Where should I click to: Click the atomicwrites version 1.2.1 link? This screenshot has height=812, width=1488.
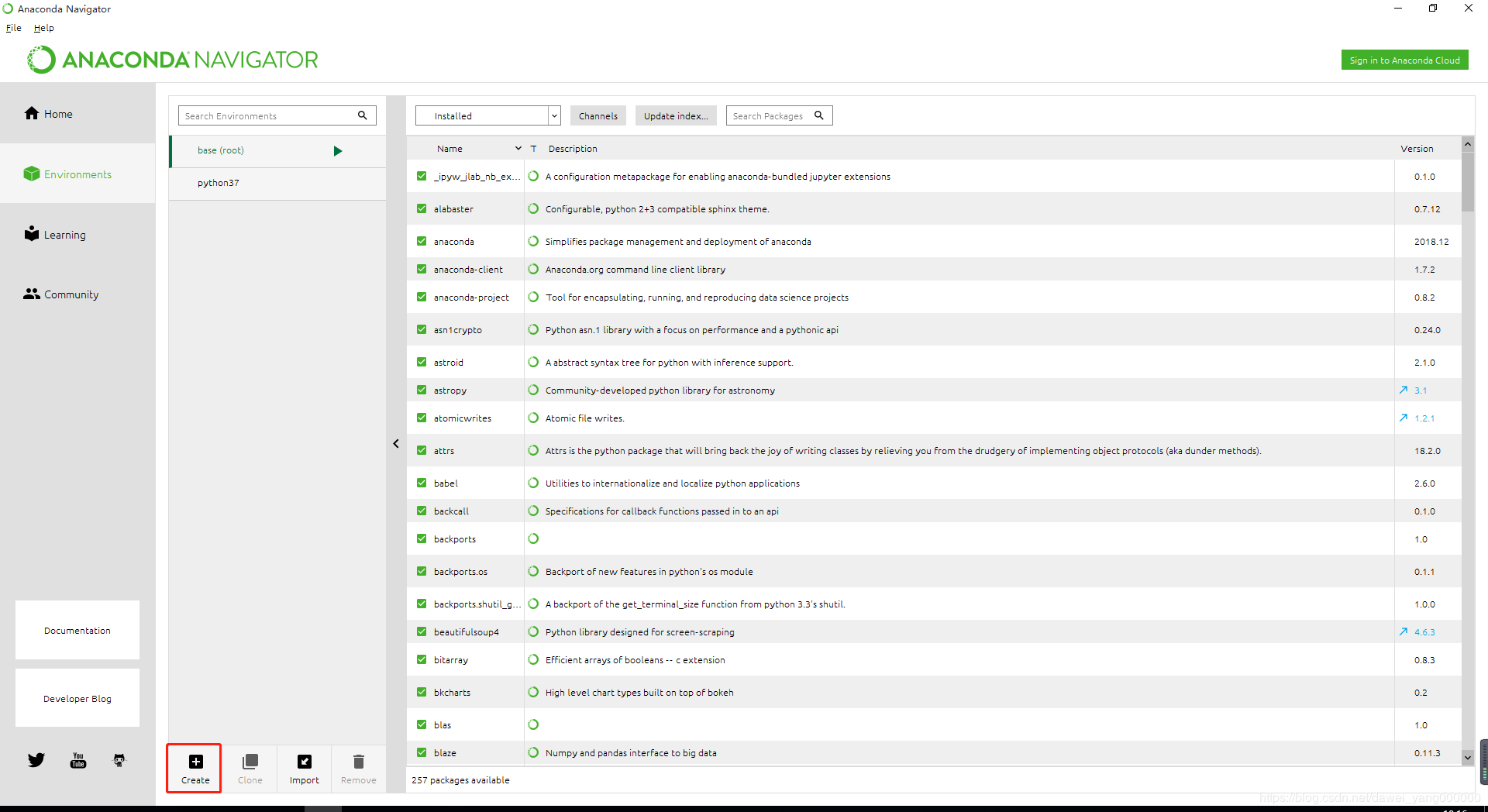pos(1424,418)
